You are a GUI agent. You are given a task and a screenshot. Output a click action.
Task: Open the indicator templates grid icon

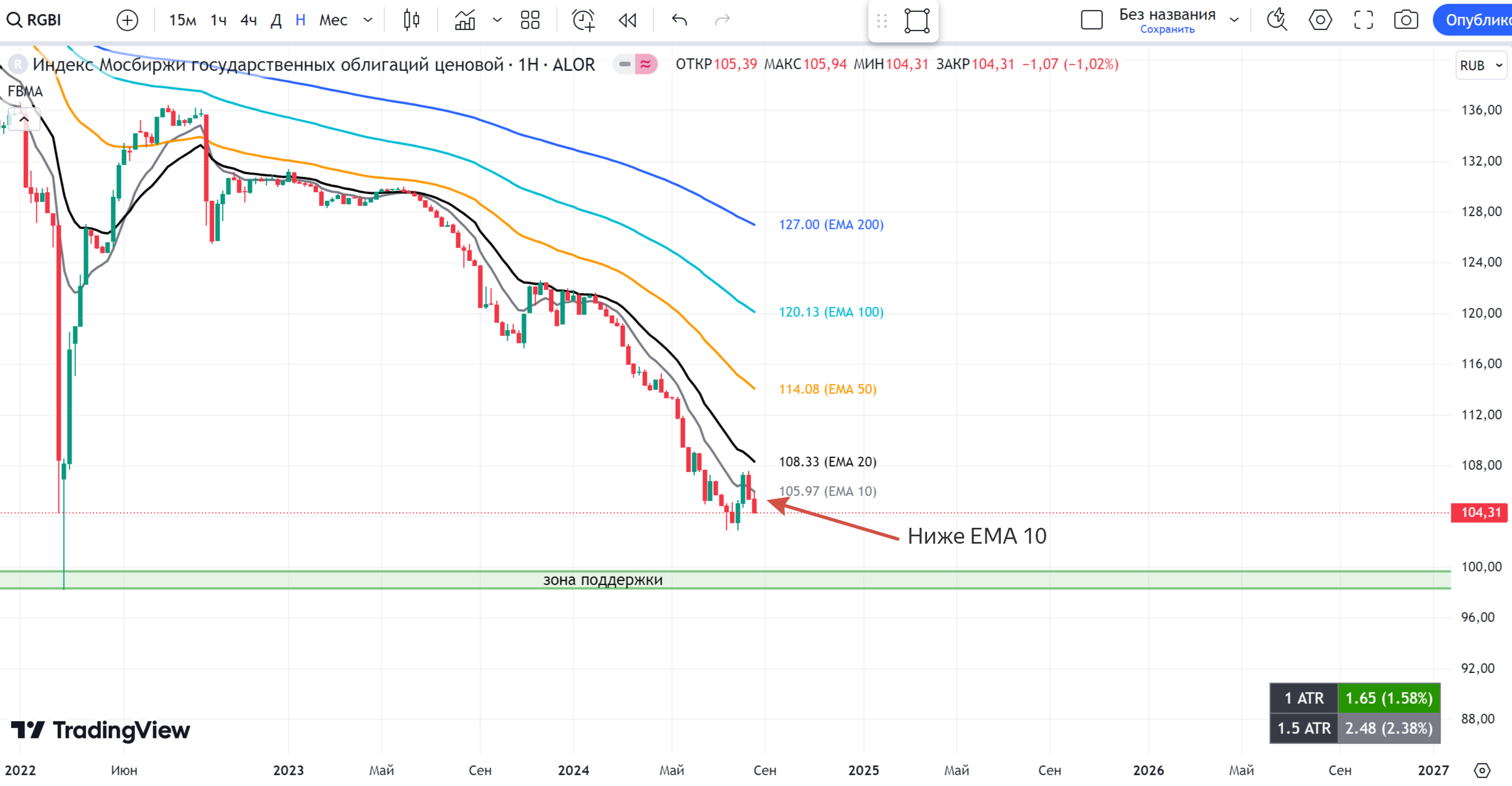click(x=530, y=20)
